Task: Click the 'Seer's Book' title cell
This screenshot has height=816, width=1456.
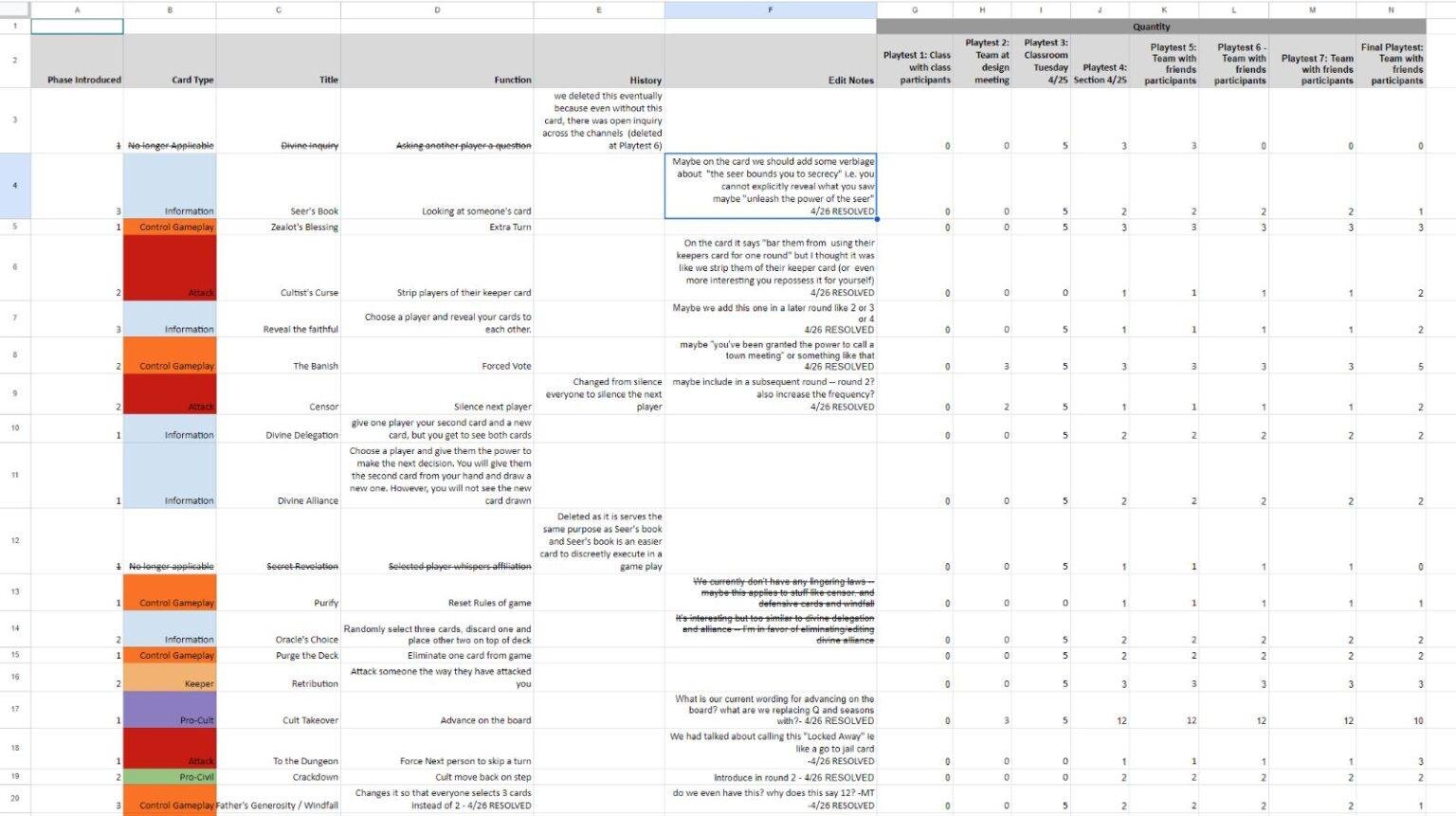Action: (279, 186)
